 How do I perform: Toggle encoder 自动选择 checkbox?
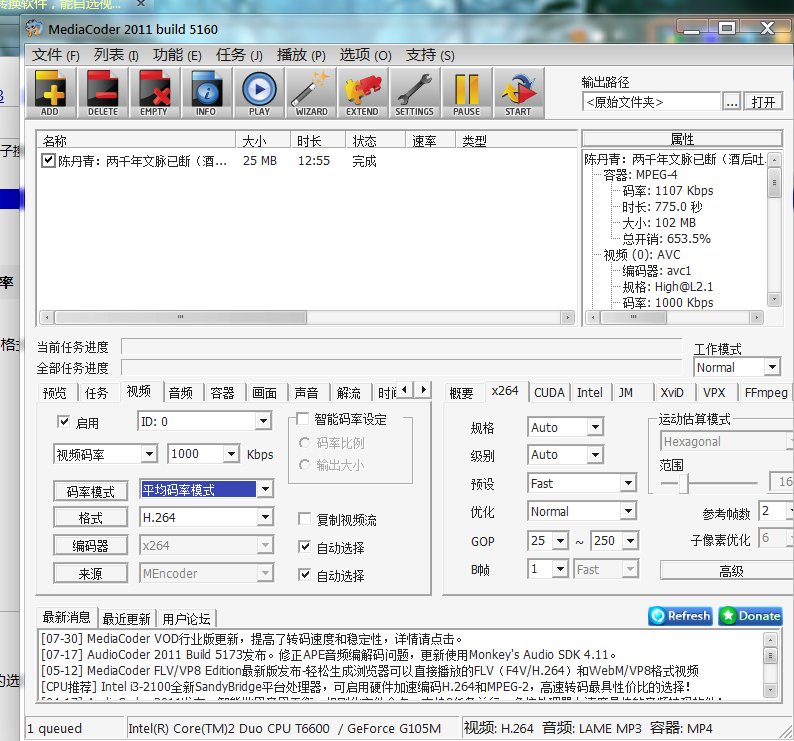click(304, 547)
